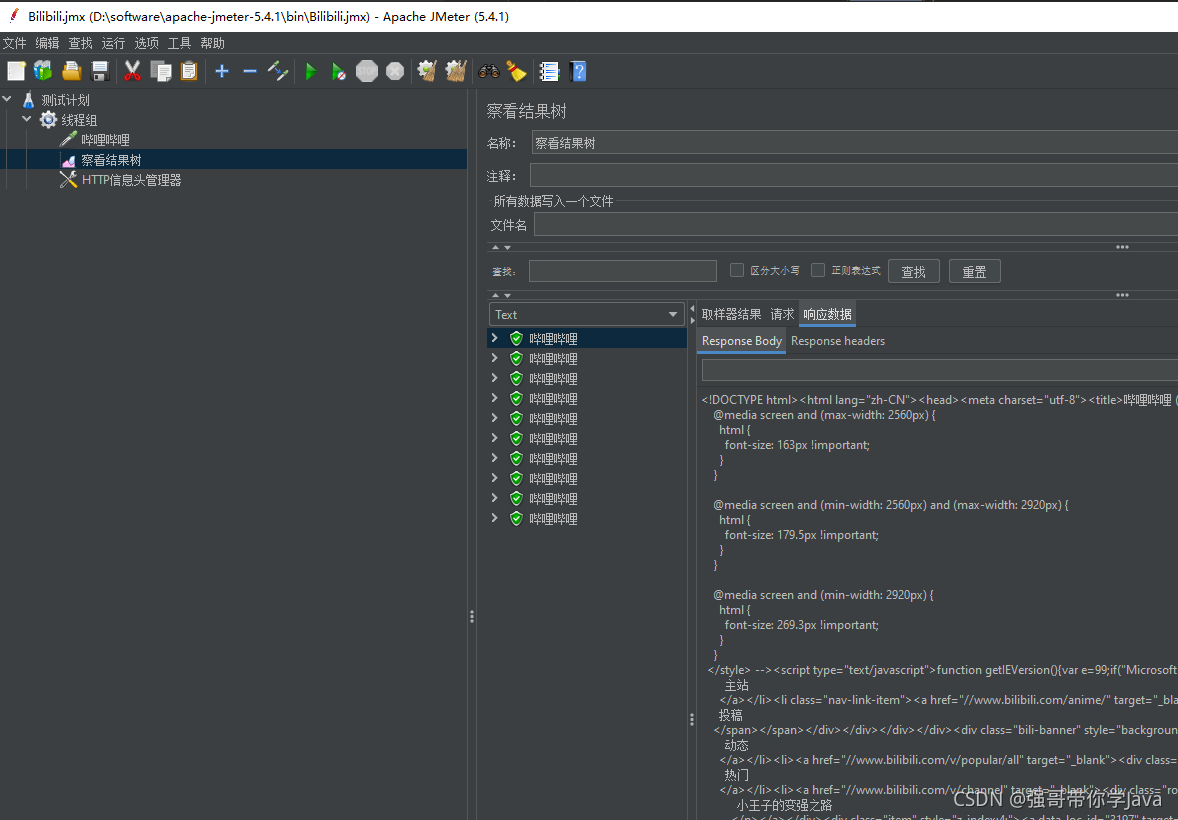Expand the first 哔哩哔哩 sample result
The image size is (1178, 820).
coord(494,338)
